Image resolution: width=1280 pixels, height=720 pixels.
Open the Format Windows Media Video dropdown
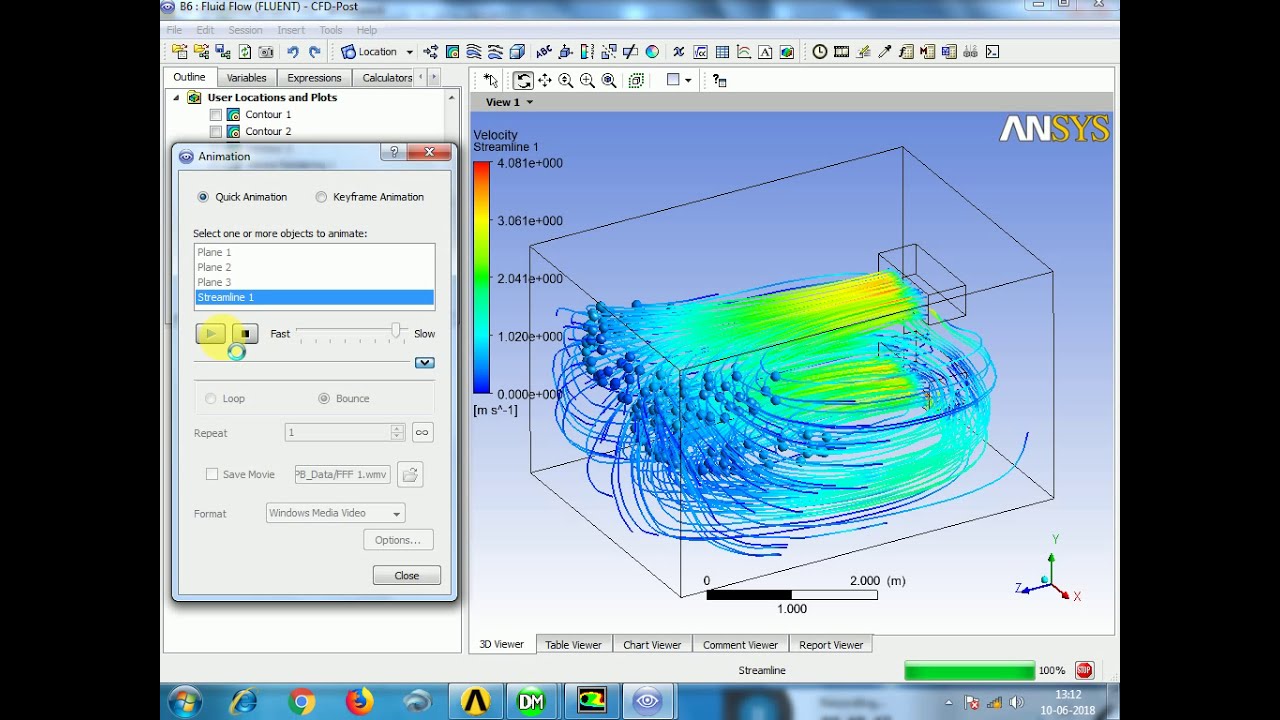[335, 513]
